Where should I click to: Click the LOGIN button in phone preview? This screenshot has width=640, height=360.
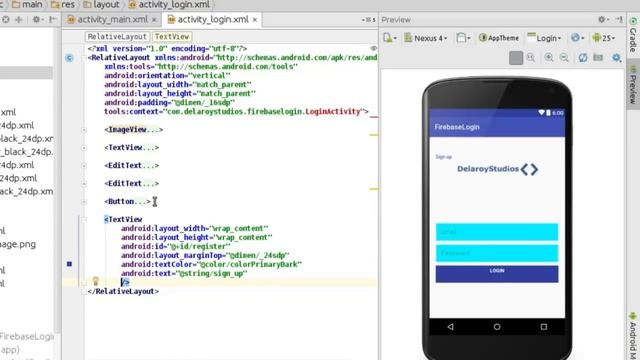coord(497,274)
